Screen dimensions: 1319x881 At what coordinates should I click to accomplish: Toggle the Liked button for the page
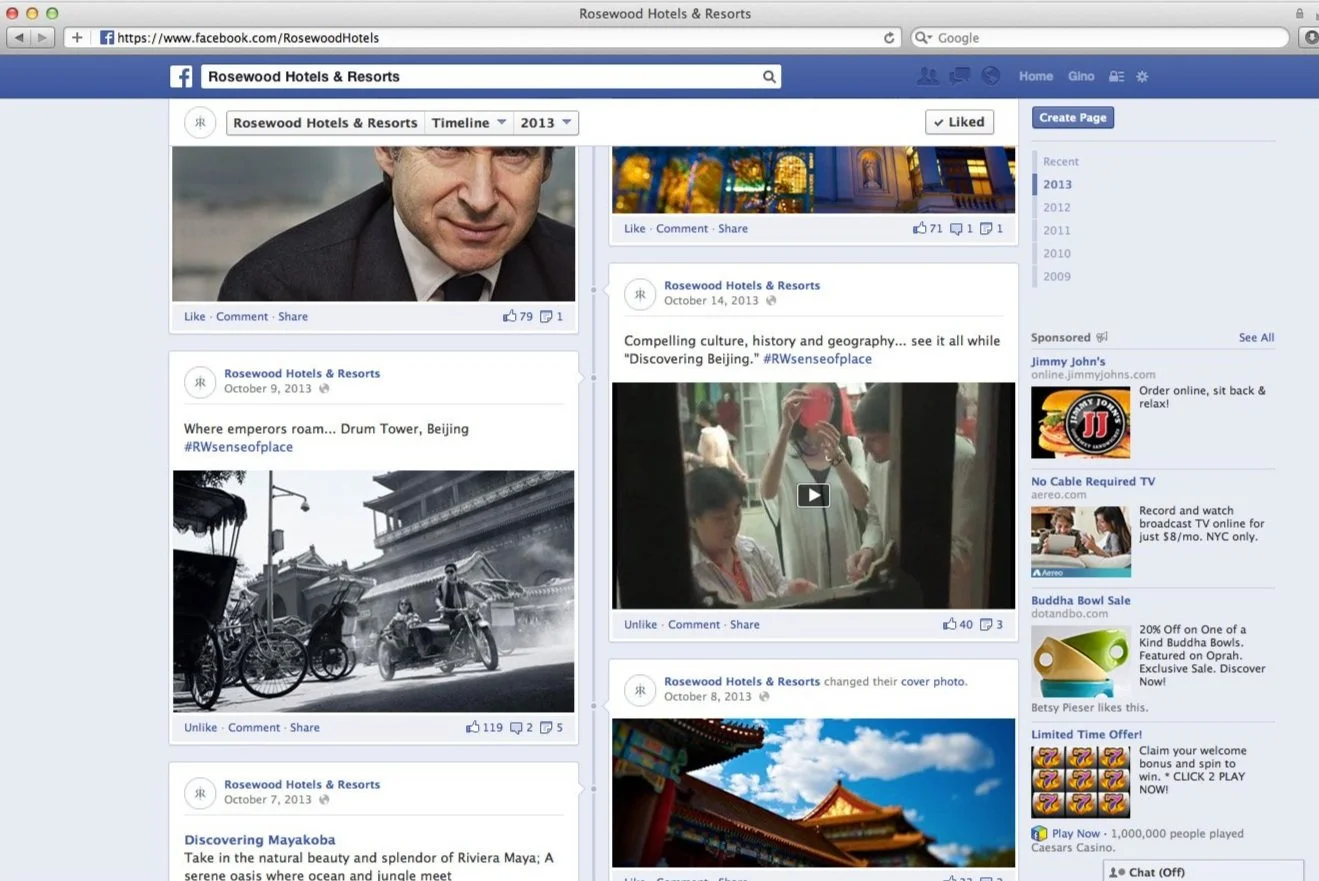959,122
